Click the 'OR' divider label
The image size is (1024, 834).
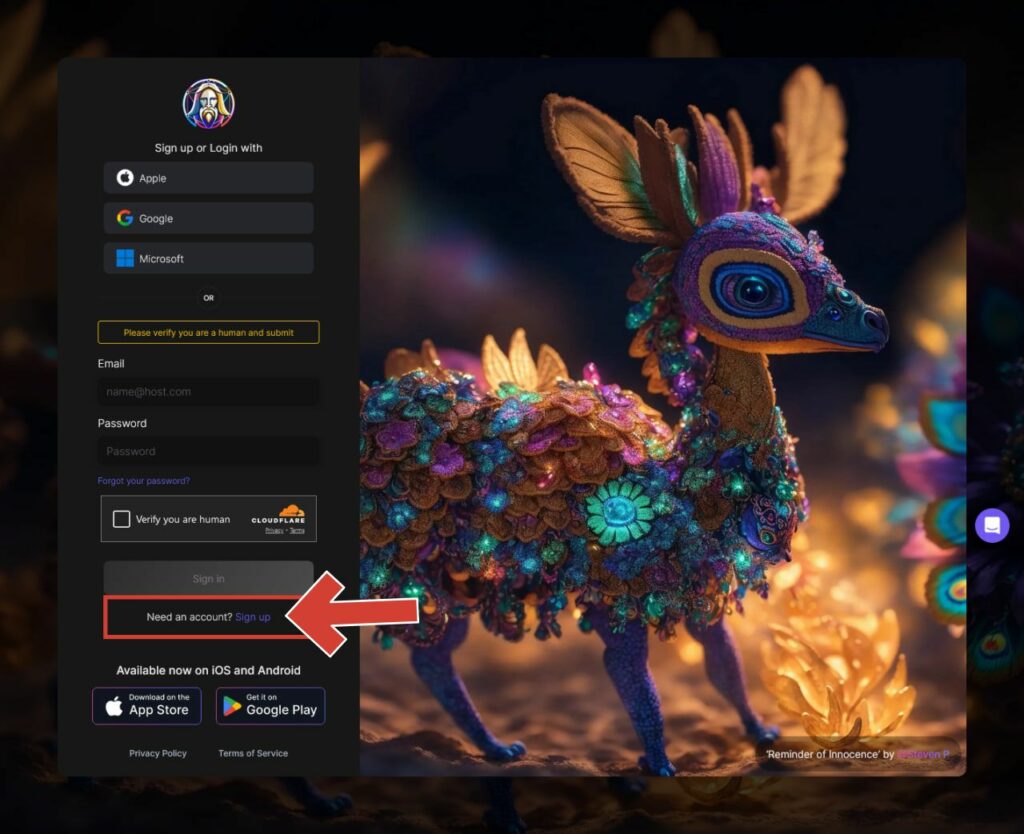coord(208,298)
